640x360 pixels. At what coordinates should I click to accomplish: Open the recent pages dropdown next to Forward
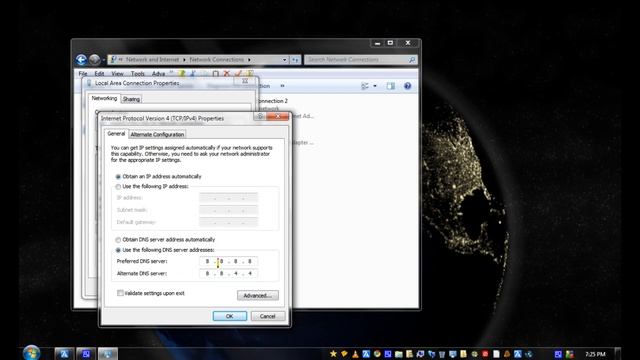click(x=104, y=60)
